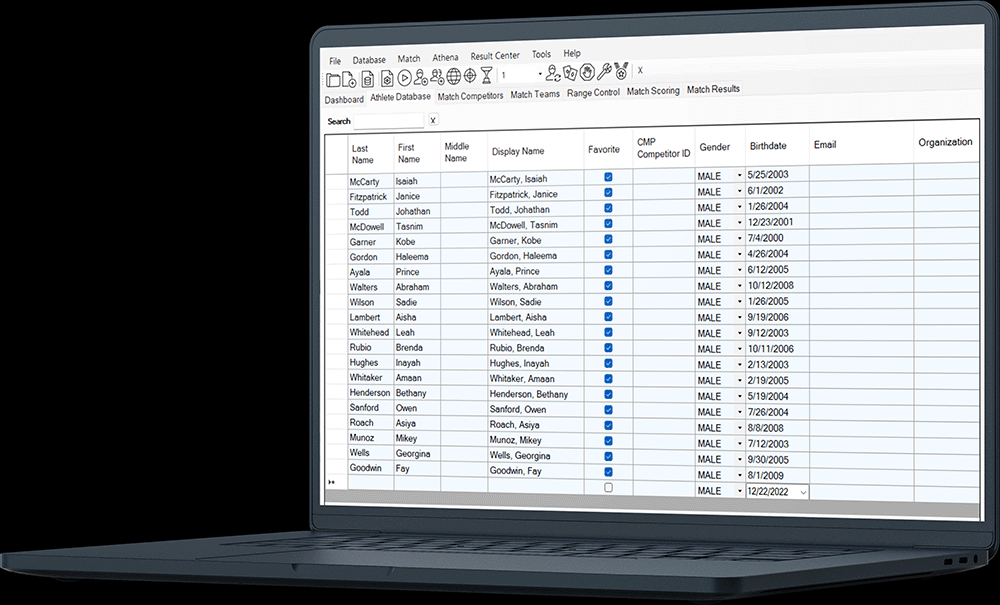The height and width of the screenshot is (605, 1000).
Task: Click the Search input field
Action: pos(389,120)
